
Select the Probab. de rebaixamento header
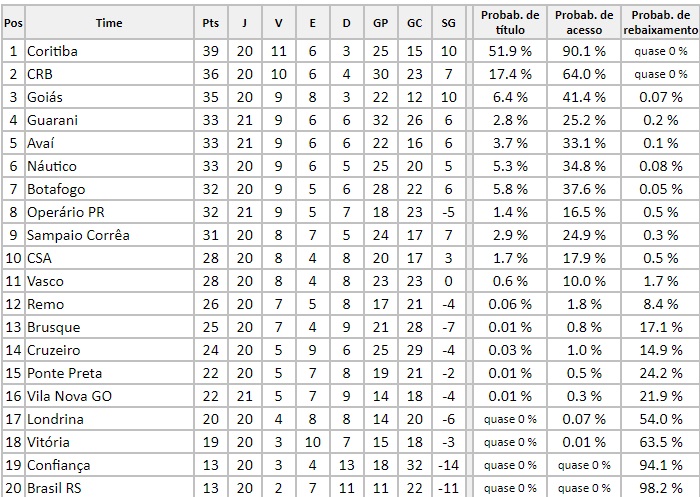pos(660,22)
